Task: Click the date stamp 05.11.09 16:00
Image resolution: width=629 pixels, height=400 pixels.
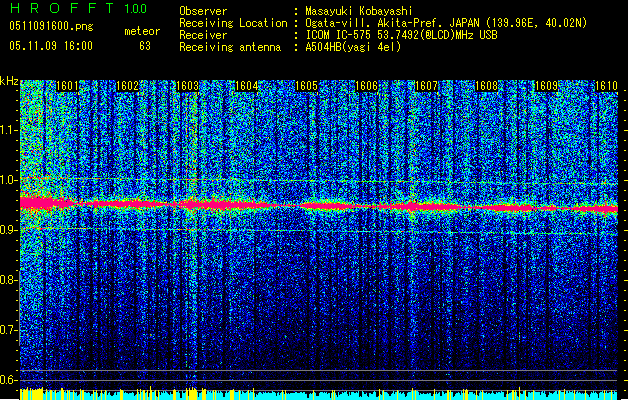Action: [51, 46]
